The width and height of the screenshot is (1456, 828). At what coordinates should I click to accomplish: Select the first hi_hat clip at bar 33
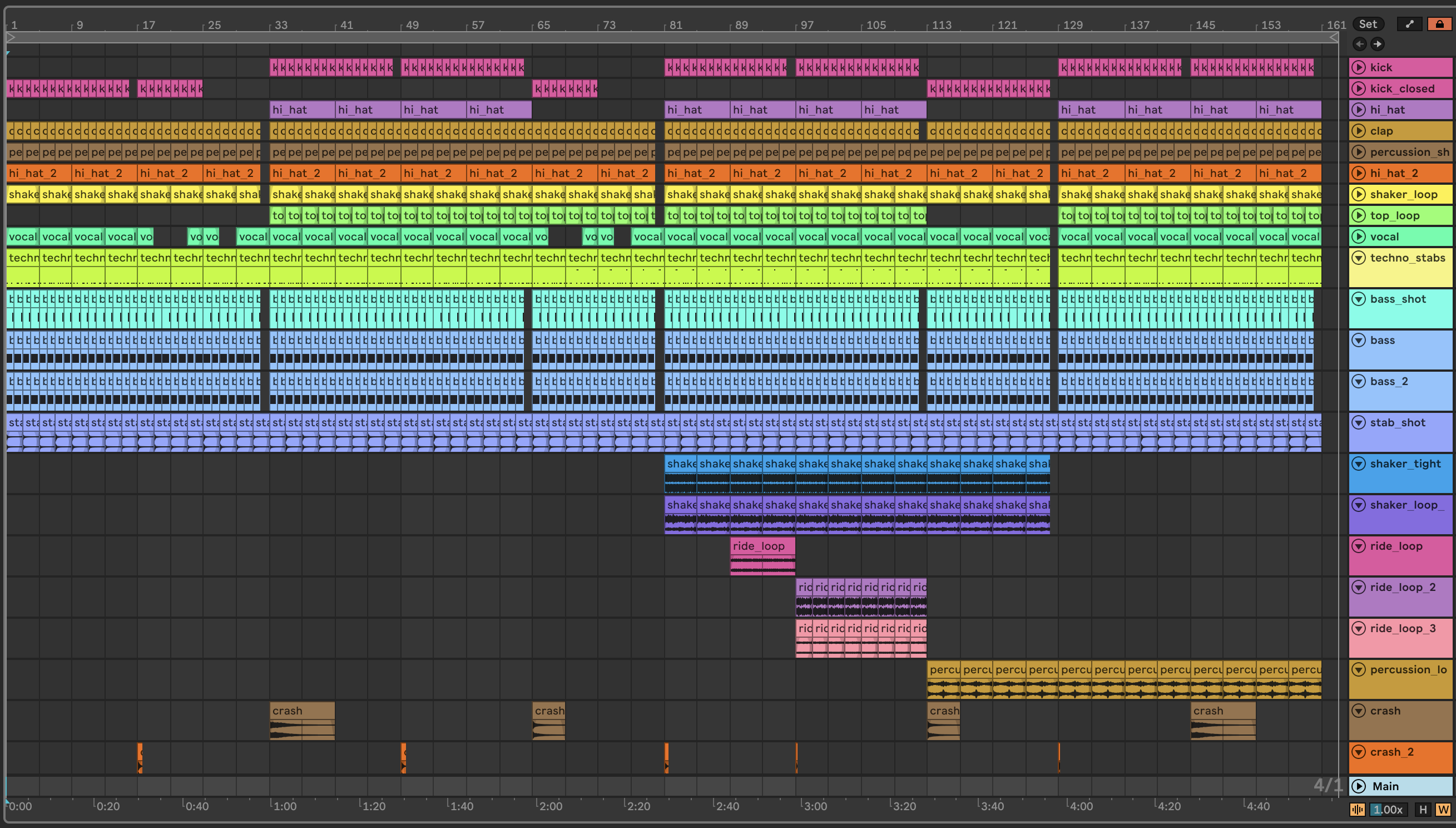point(303,109)
